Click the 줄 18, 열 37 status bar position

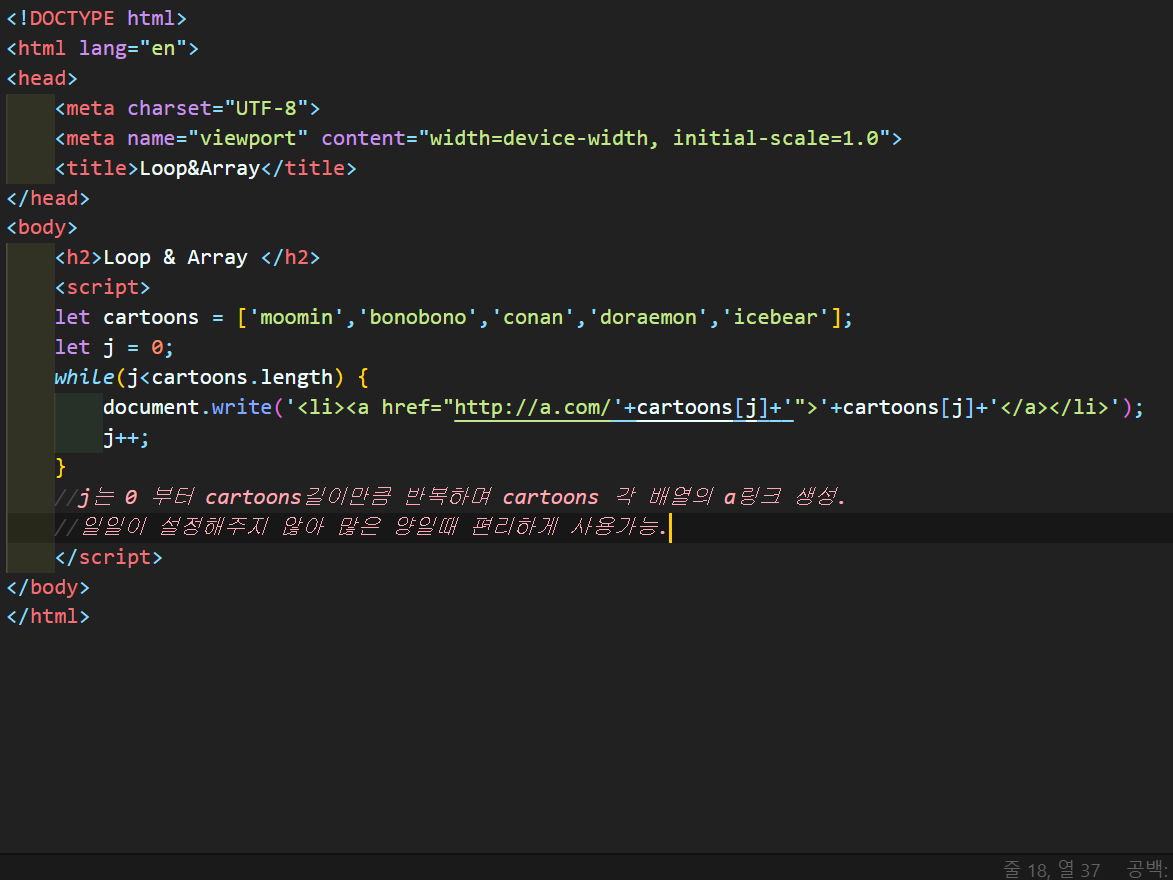(1051, 869)
